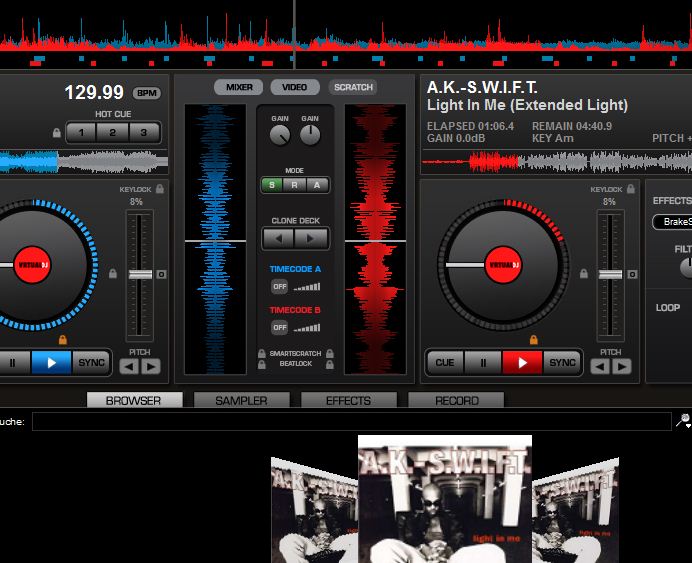Toggle left SMARTSCRATCH lock
This screenshot has height=563, width=692.
(262, 353)
